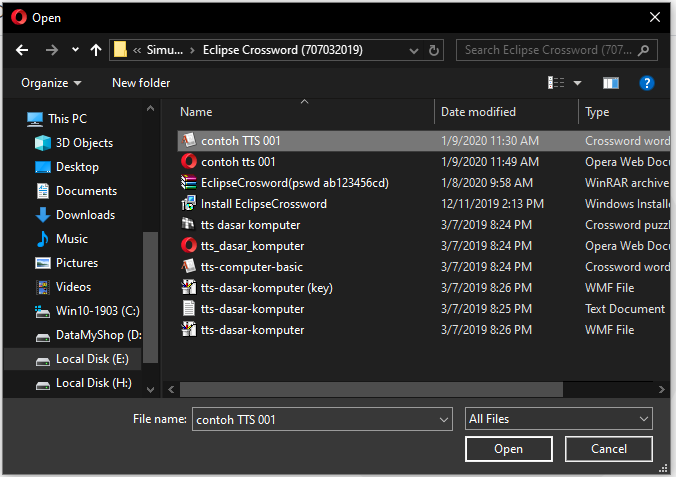Select tts-dasar-komputer Text Document
Image resolution: width=676 pixels, height=477 pixels.
click(423, 309)
